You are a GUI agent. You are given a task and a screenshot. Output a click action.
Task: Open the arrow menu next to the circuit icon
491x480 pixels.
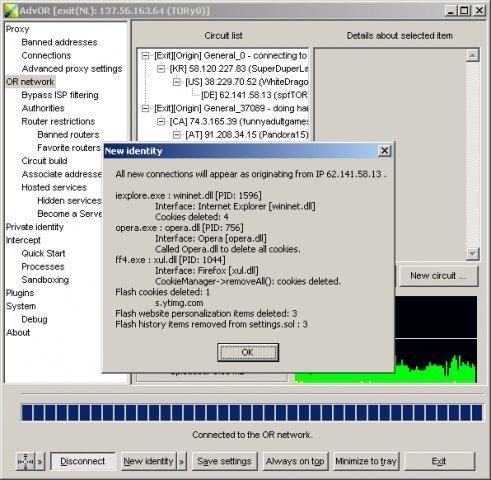pos(40,462)
